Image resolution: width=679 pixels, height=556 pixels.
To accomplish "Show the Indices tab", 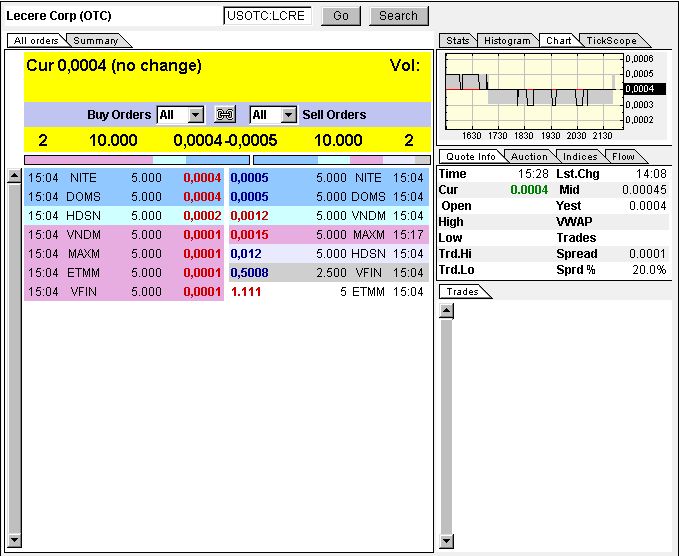I will (x=580, y=157).
